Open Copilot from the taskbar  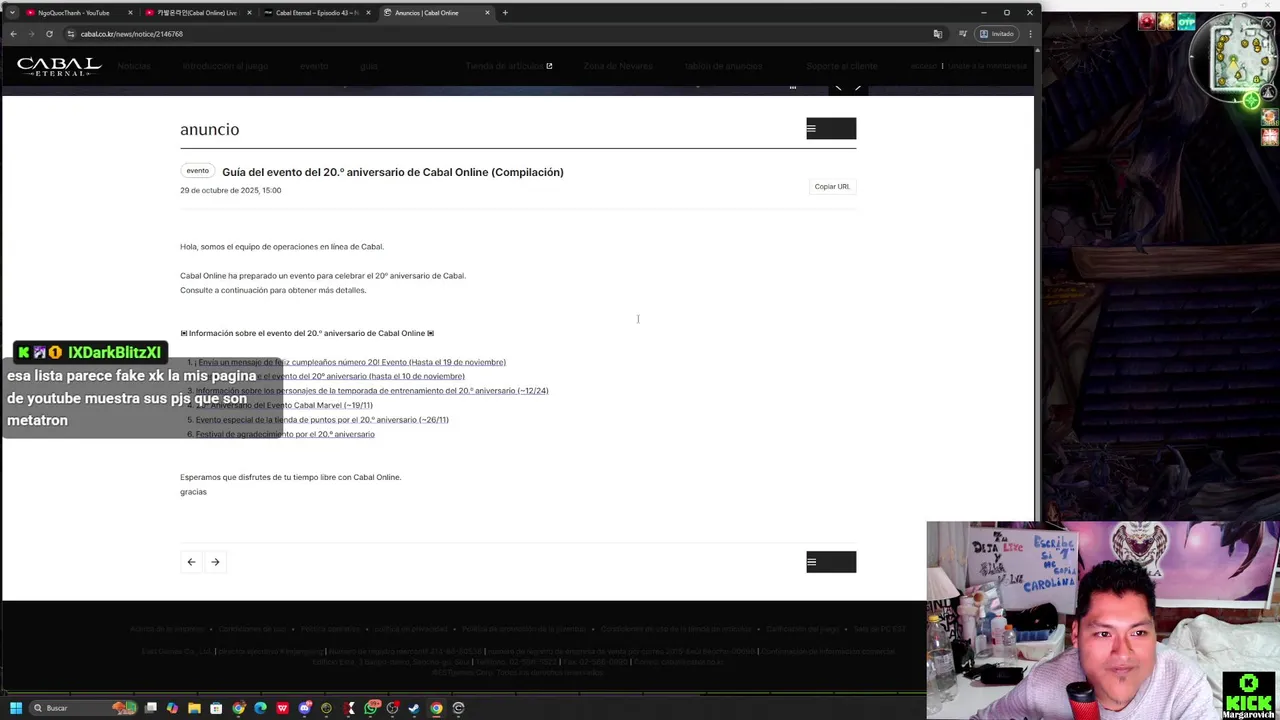pos(172,708)
